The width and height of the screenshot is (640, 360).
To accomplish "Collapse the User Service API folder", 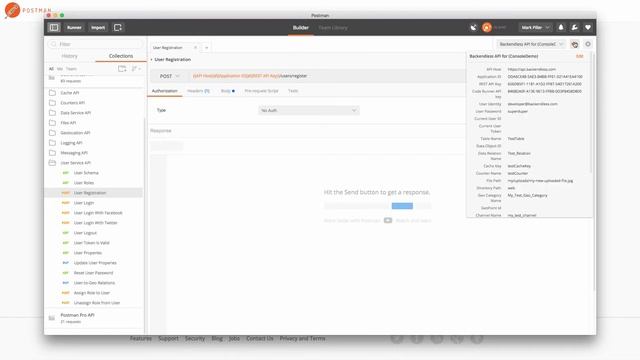I will [76, 163].
